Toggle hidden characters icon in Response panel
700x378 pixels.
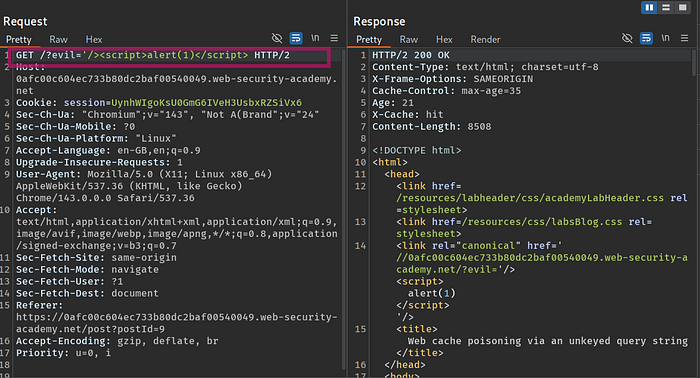[x=627, y=38]
